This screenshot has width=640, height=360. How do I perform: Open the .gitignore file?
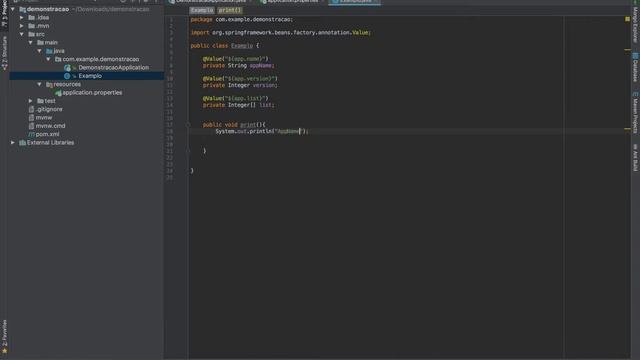pyautogui.click(x=49, y=109)
